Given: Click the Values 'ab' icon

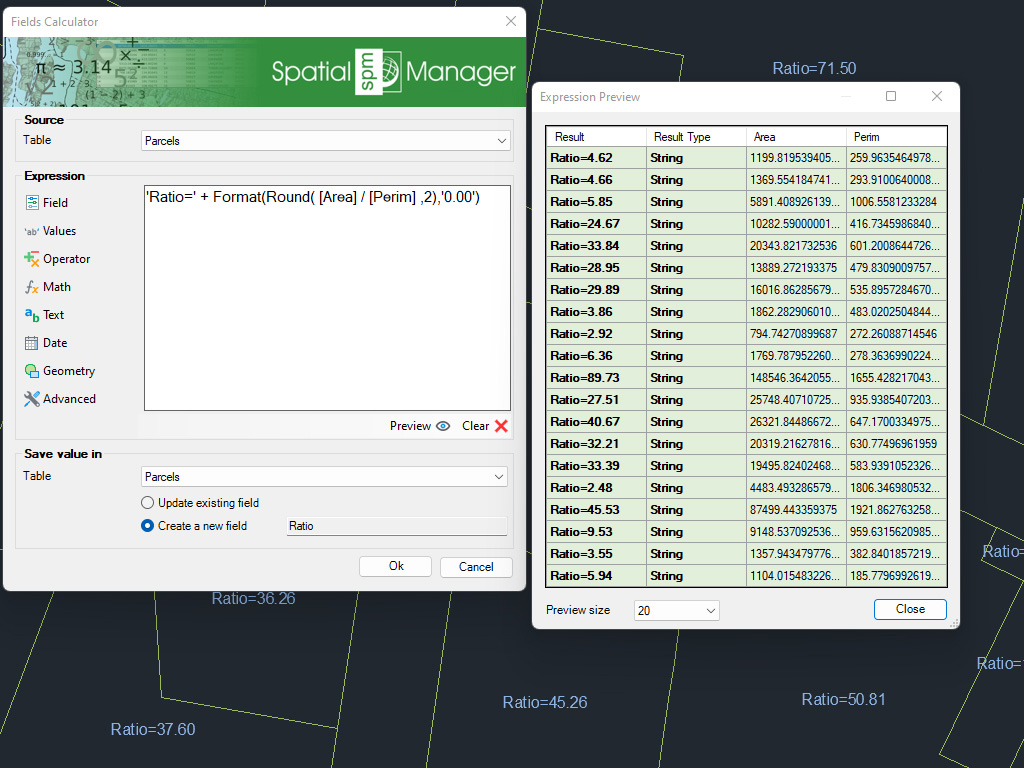Looking at the screenshot, I should tap(31, 231).
